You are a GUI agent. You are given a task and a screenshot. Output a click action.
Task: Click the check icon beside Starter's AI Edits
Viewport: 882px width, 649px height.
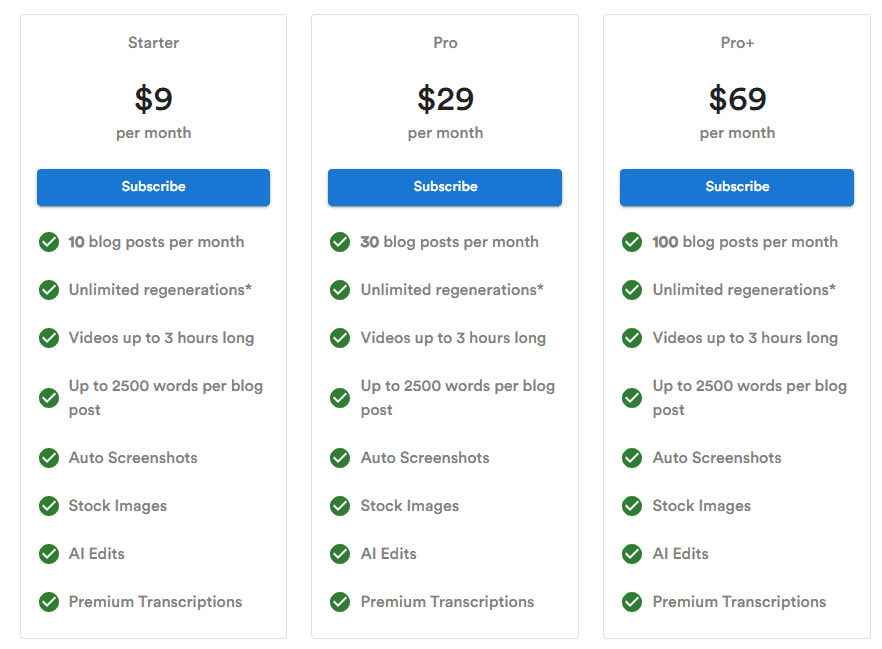pos(48,554)
